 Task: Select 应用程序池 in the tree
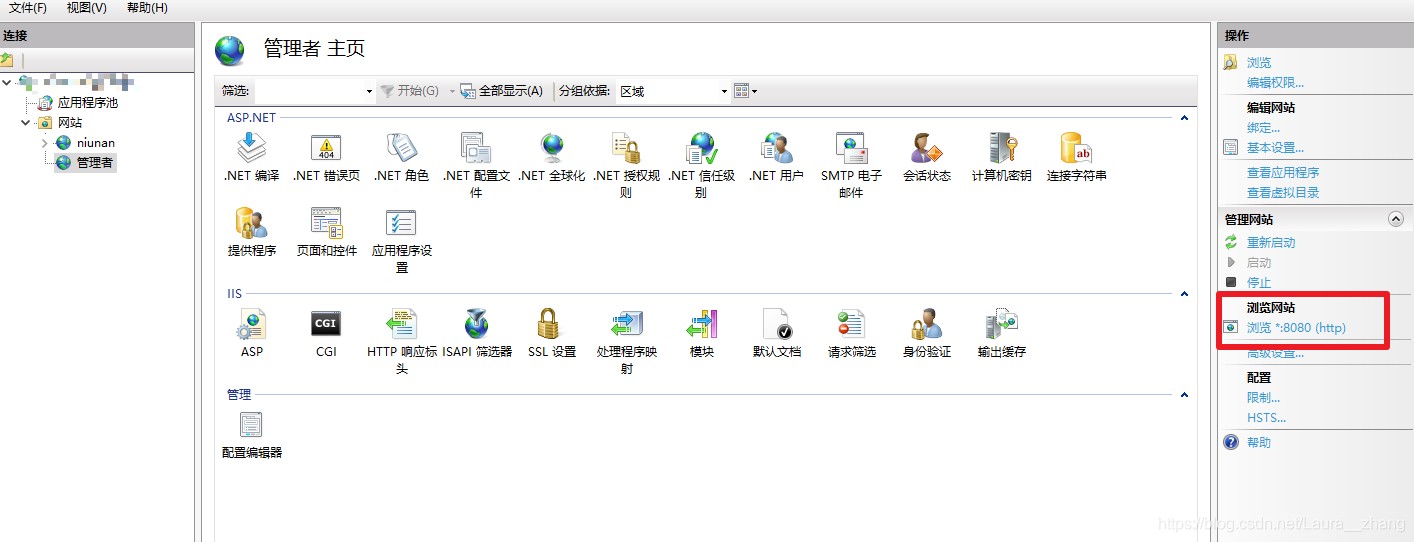(87, 102)
